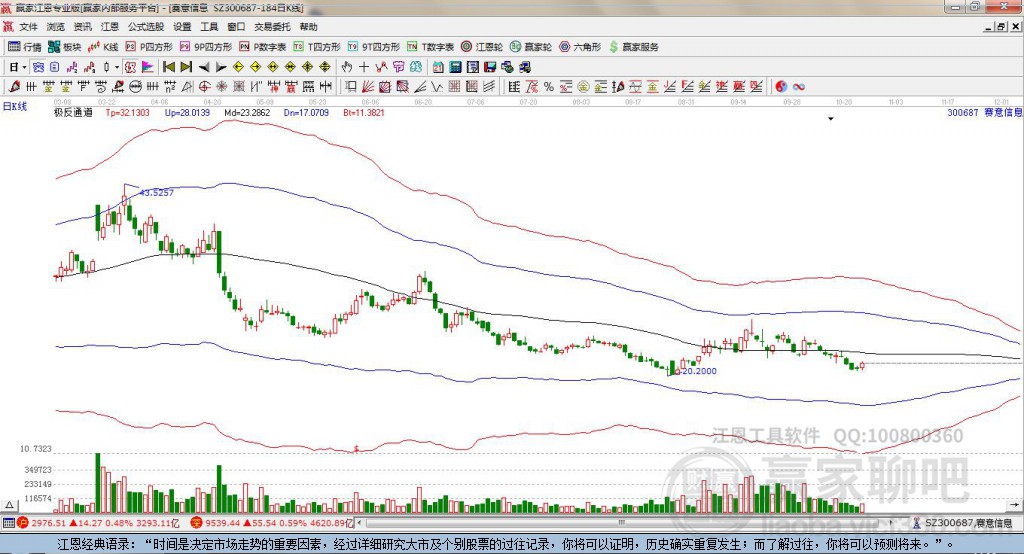Jump to last bar icon

[x=186, y=67]
